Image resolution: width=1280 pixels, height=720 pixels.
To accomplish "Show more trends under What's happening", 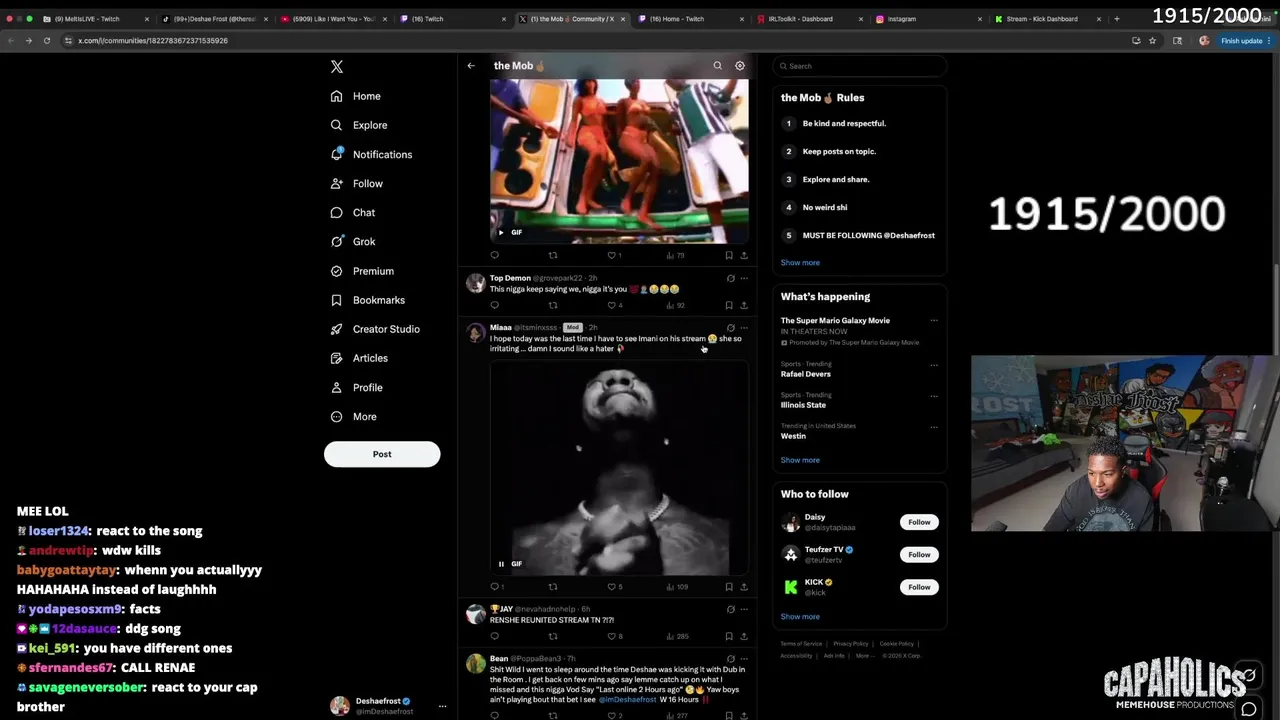I will pyautogui.click(x=800, y=460).
